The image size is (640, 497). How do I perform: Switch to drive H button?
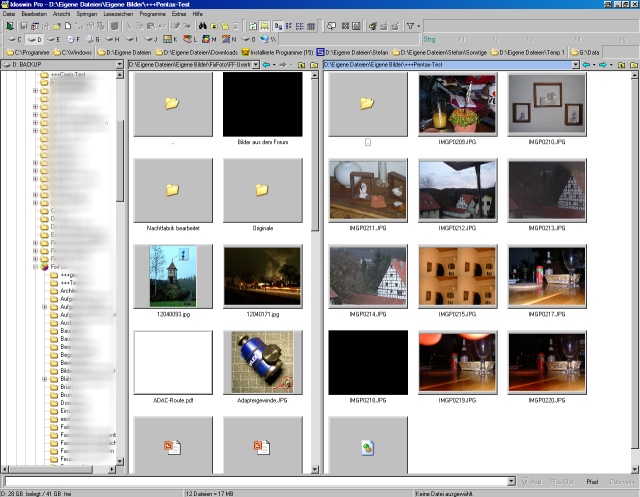(112, 40)
